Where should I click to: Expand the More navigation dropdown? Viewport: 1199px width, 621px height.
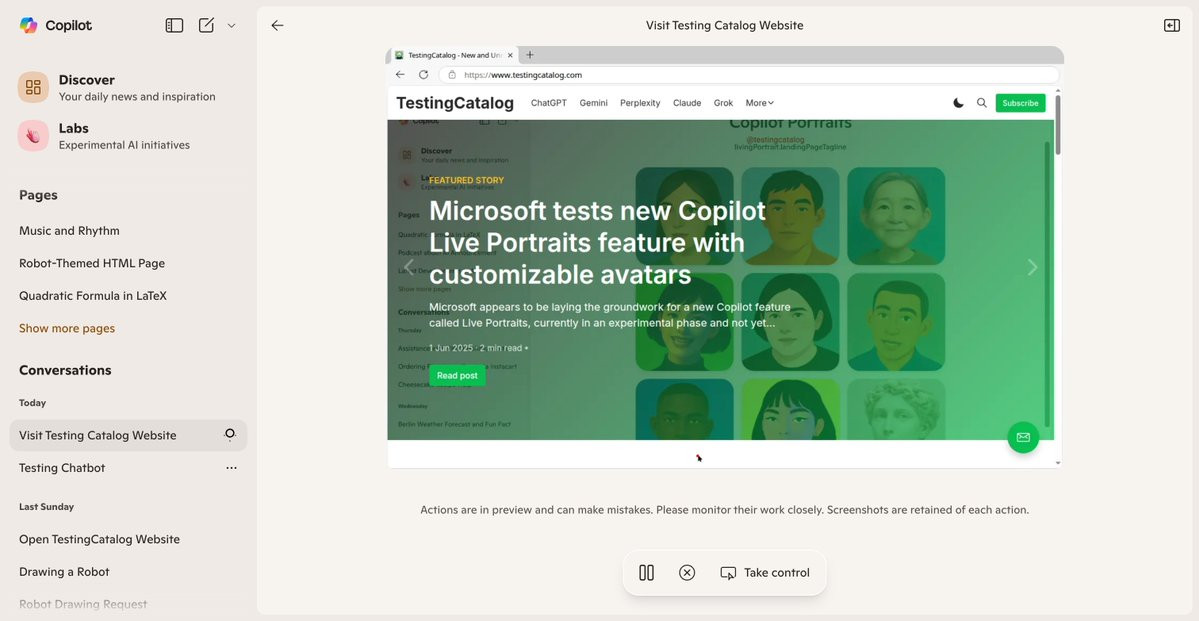(759, 103)
